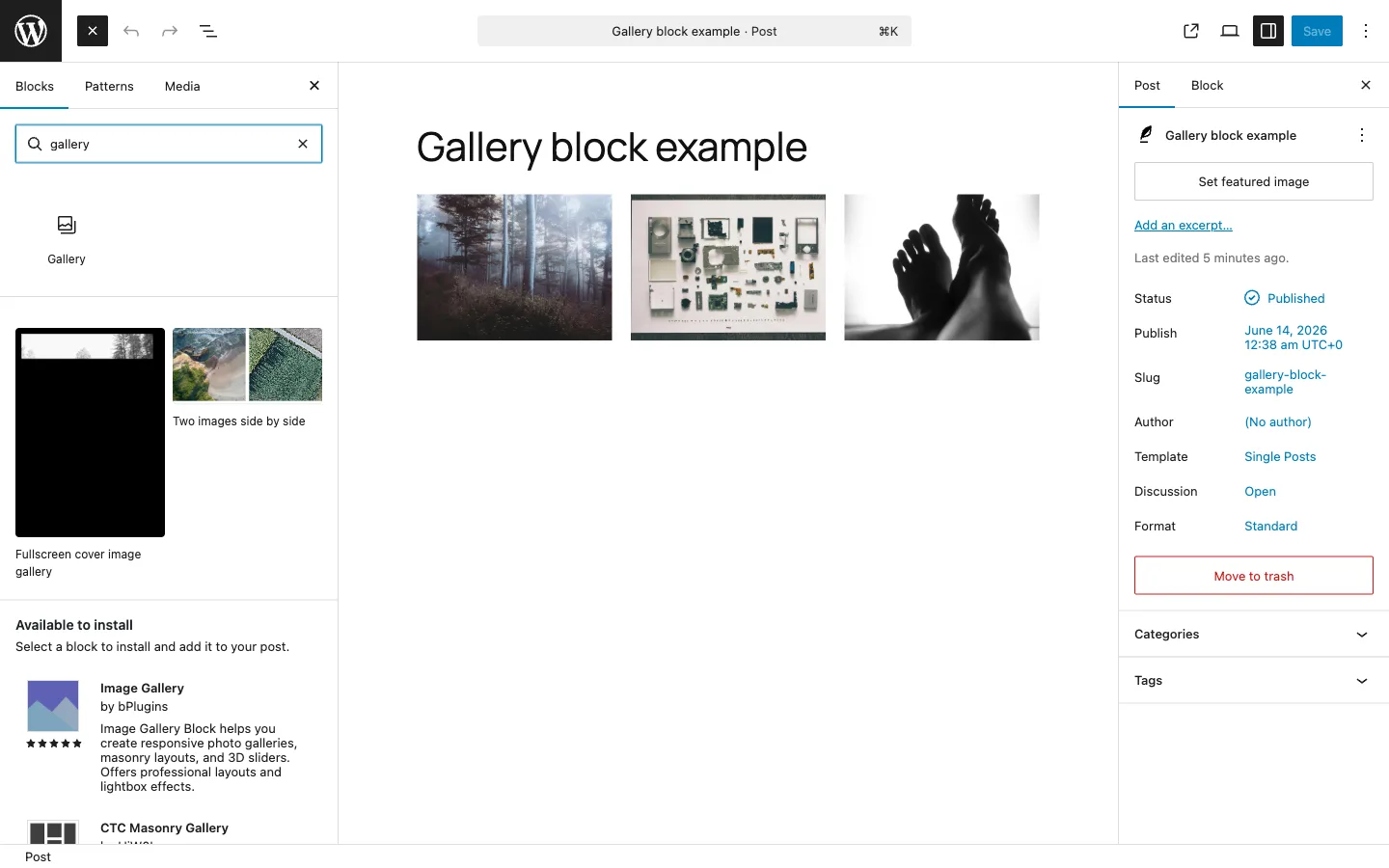Change the Standard post format
The width and height of the screenshot is (1389, 868).
pyautogui.click(x=1270, y=526)
